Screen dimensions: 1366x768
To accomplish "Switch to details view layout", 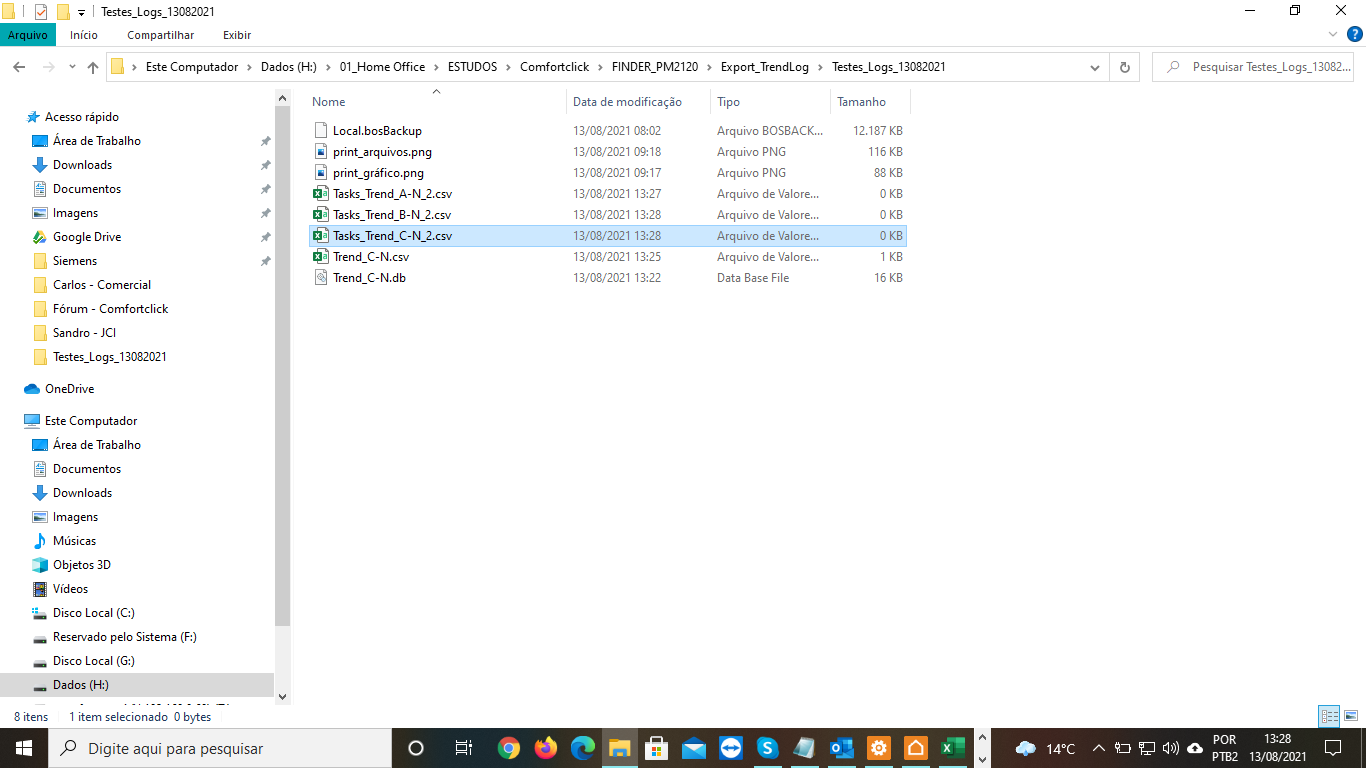I will [1329, 716].
